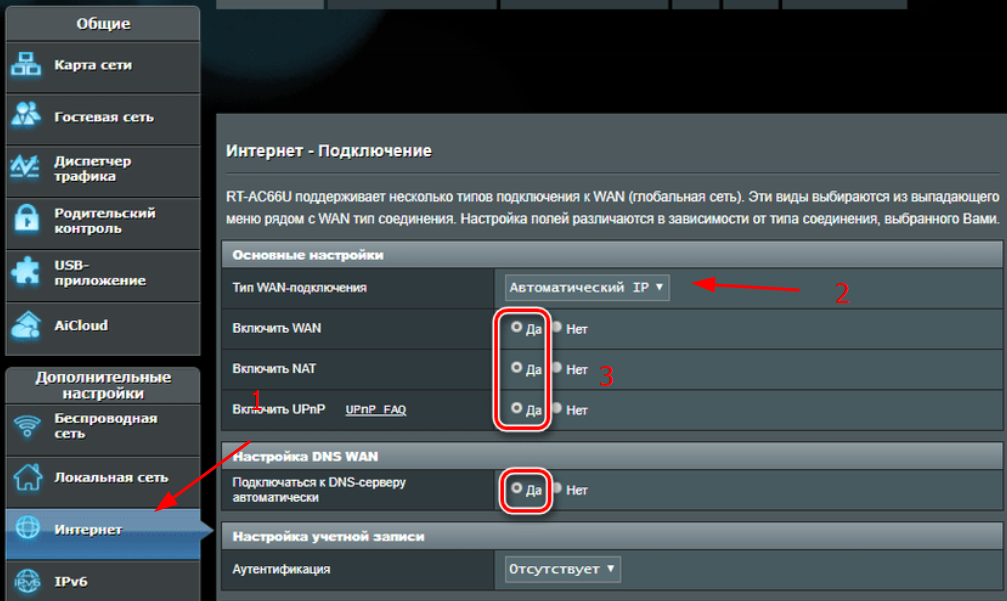Viewport: 1007px width, 601px height.
Task: Click the Основные настройки section header
Action: (x=611, y=255)
